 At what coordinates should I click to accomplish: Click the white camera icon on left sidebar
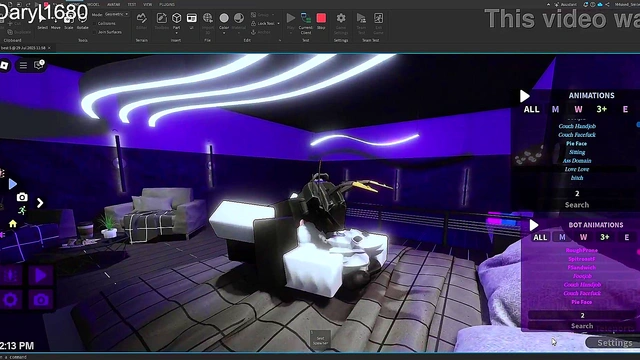tap(22, 197)
